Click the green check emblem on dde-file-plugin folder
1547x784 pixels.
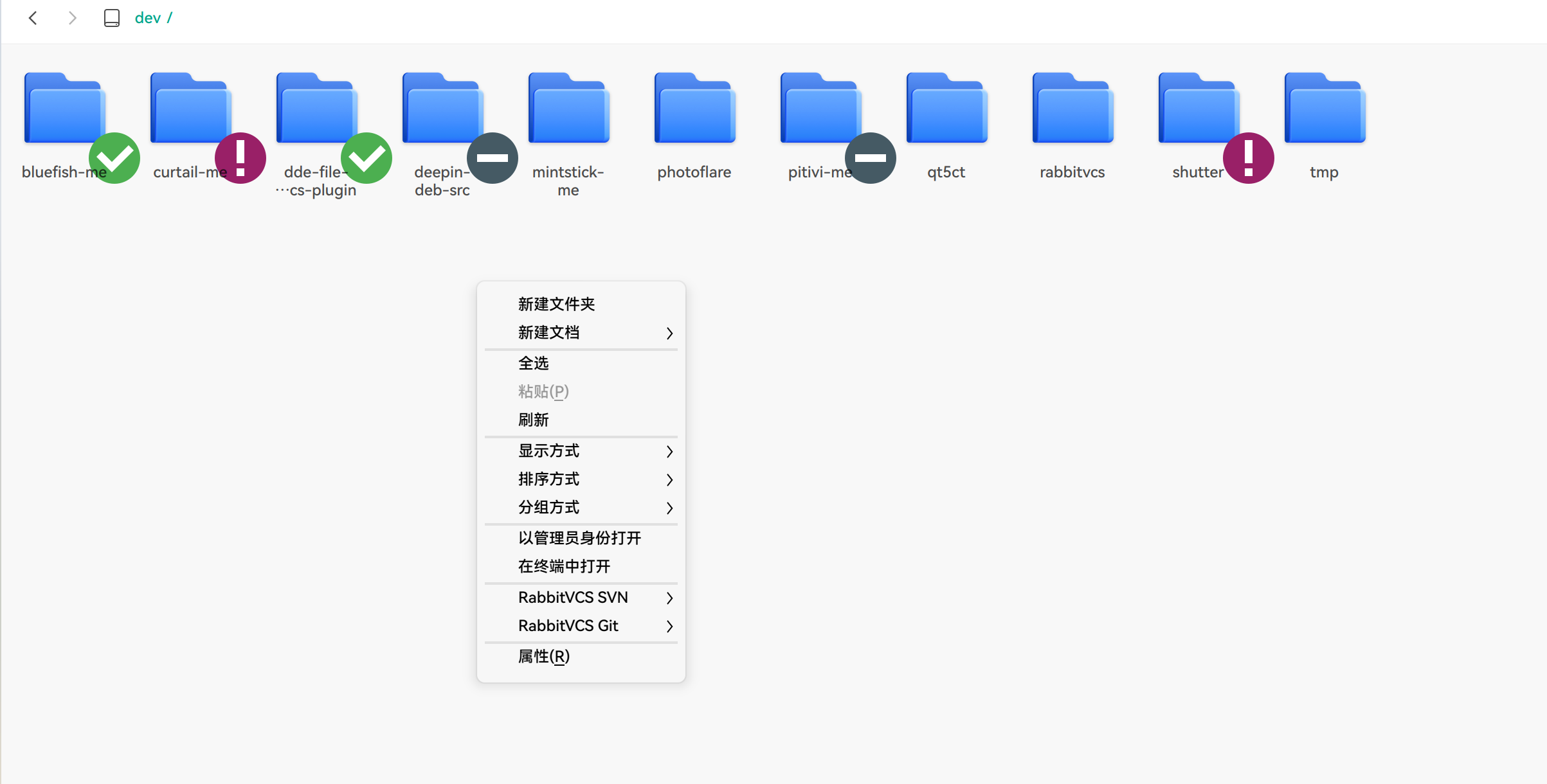pos(367,158)
